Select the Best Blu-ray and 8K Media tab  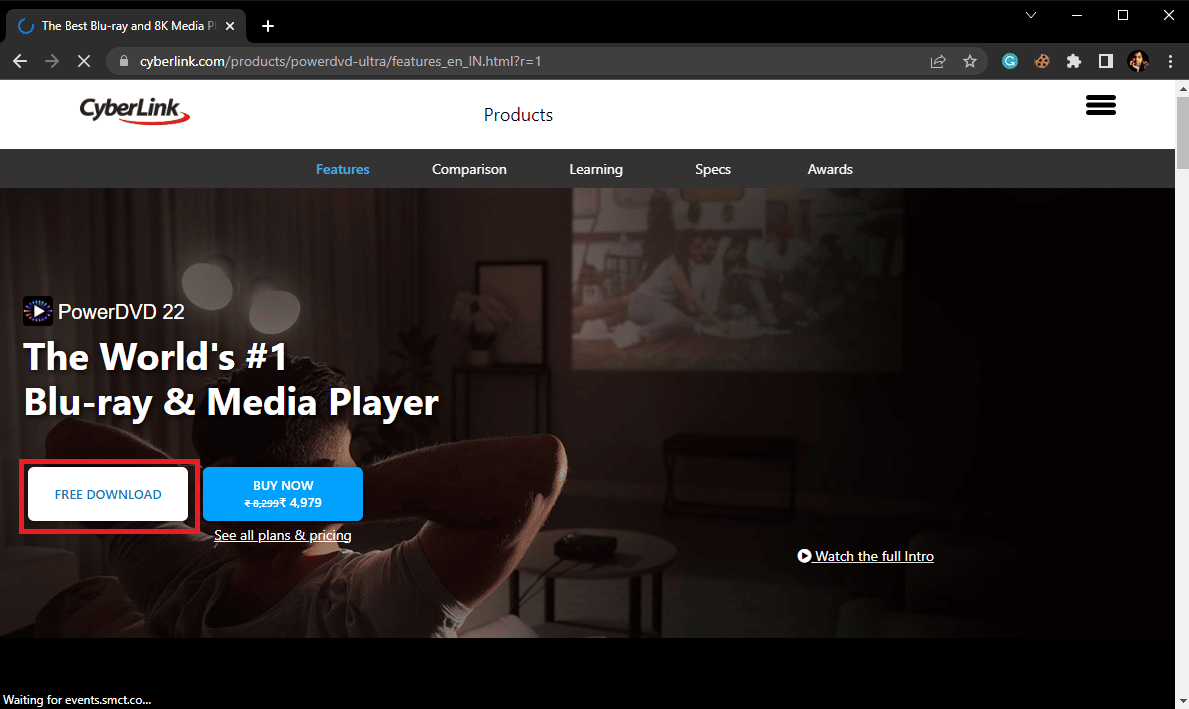[x=126, y=26]
